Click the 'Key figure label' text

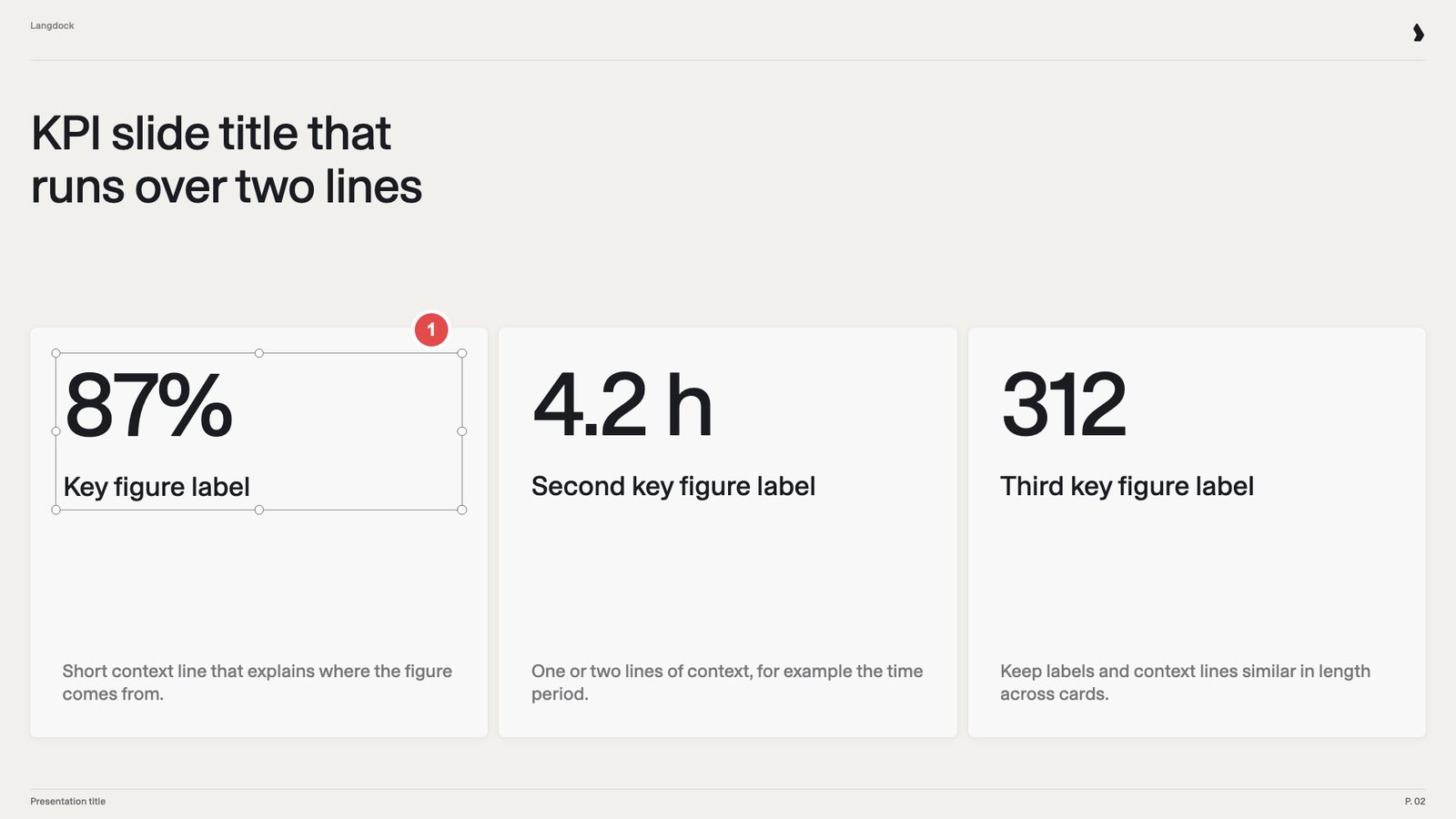(x=157, y=487)
